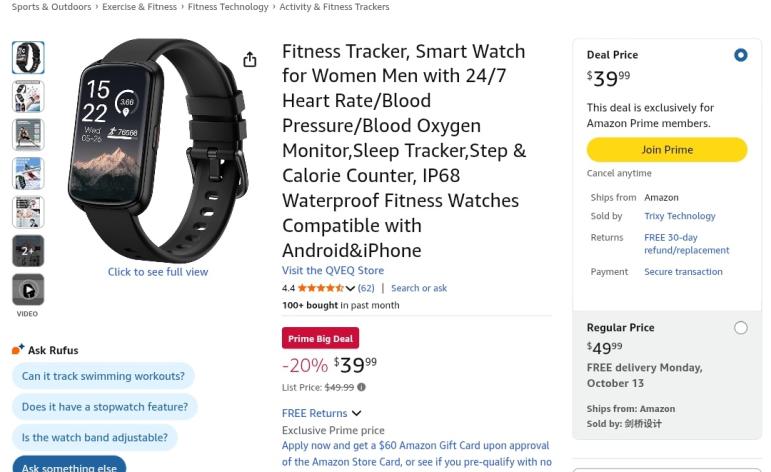Open Trixy Technology seller link

point(680,216)
